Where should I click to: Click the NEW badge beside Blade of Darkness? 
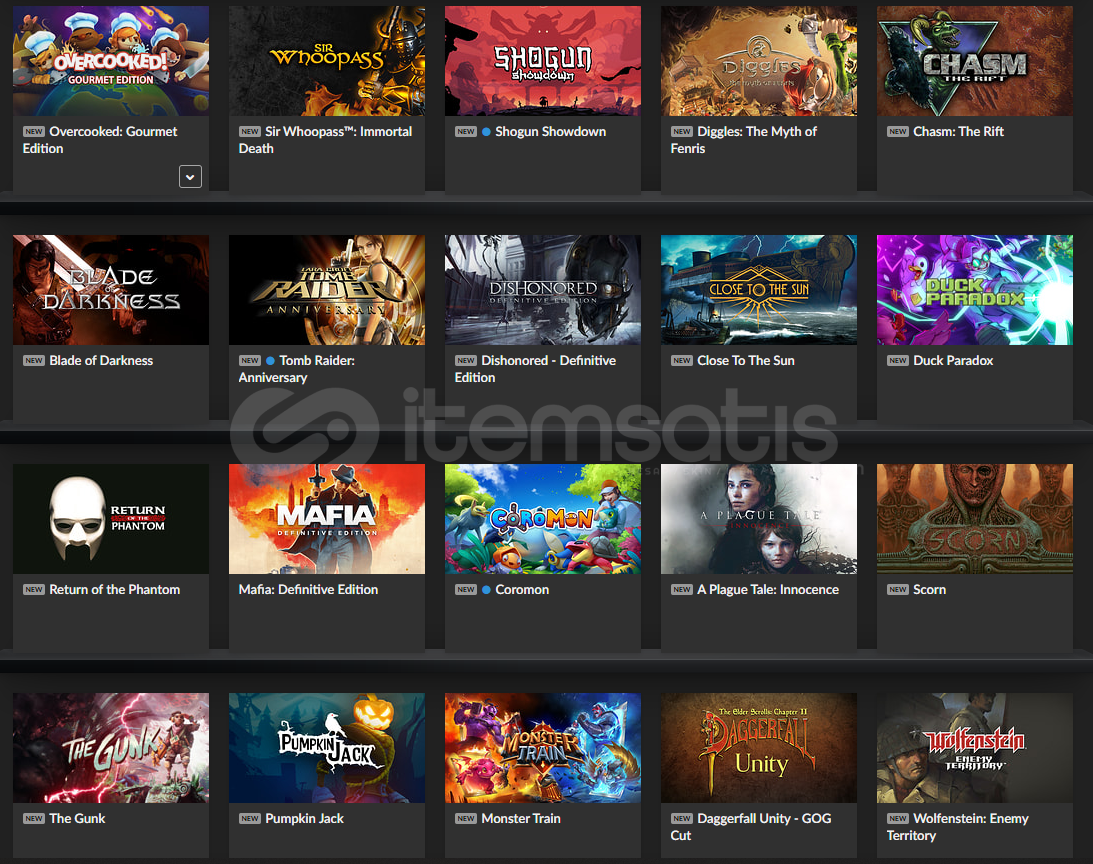coord(33,361)
